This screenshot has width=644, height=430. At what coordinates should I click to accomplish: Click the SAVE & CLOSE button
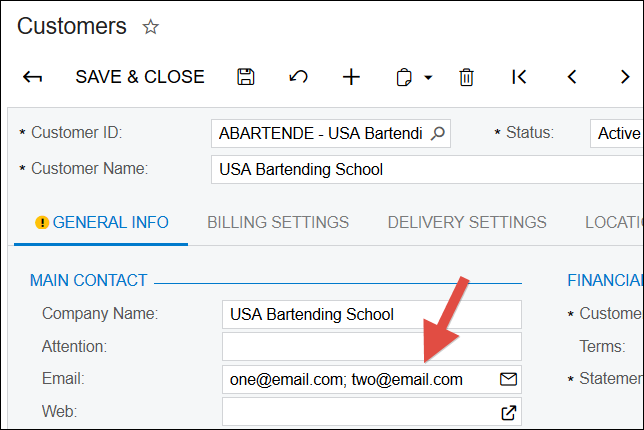tap(140, 77)
